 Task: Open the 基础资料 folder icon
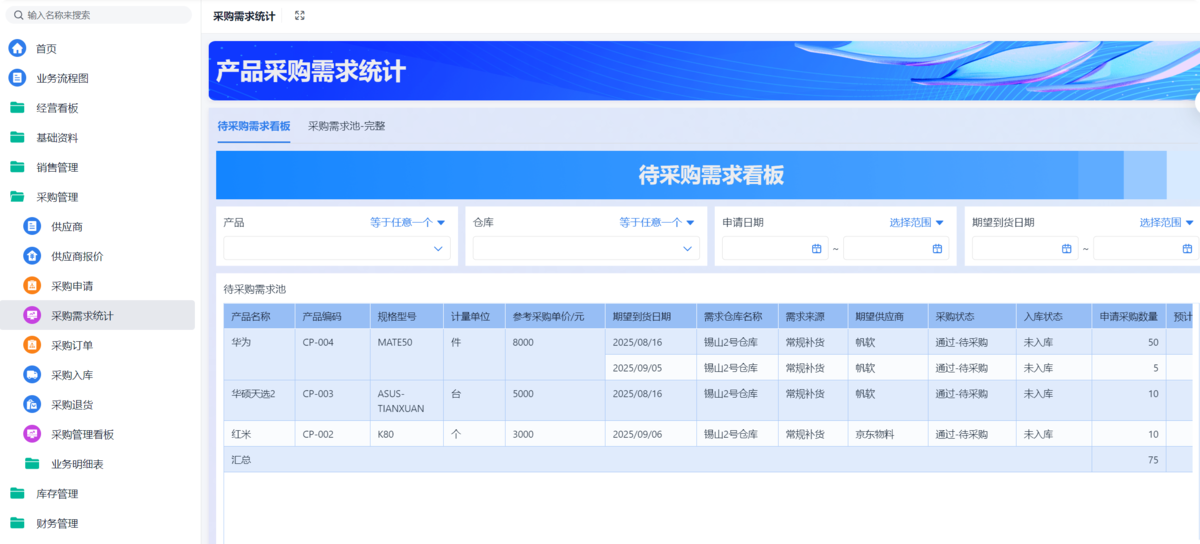[x=17, y=137]
